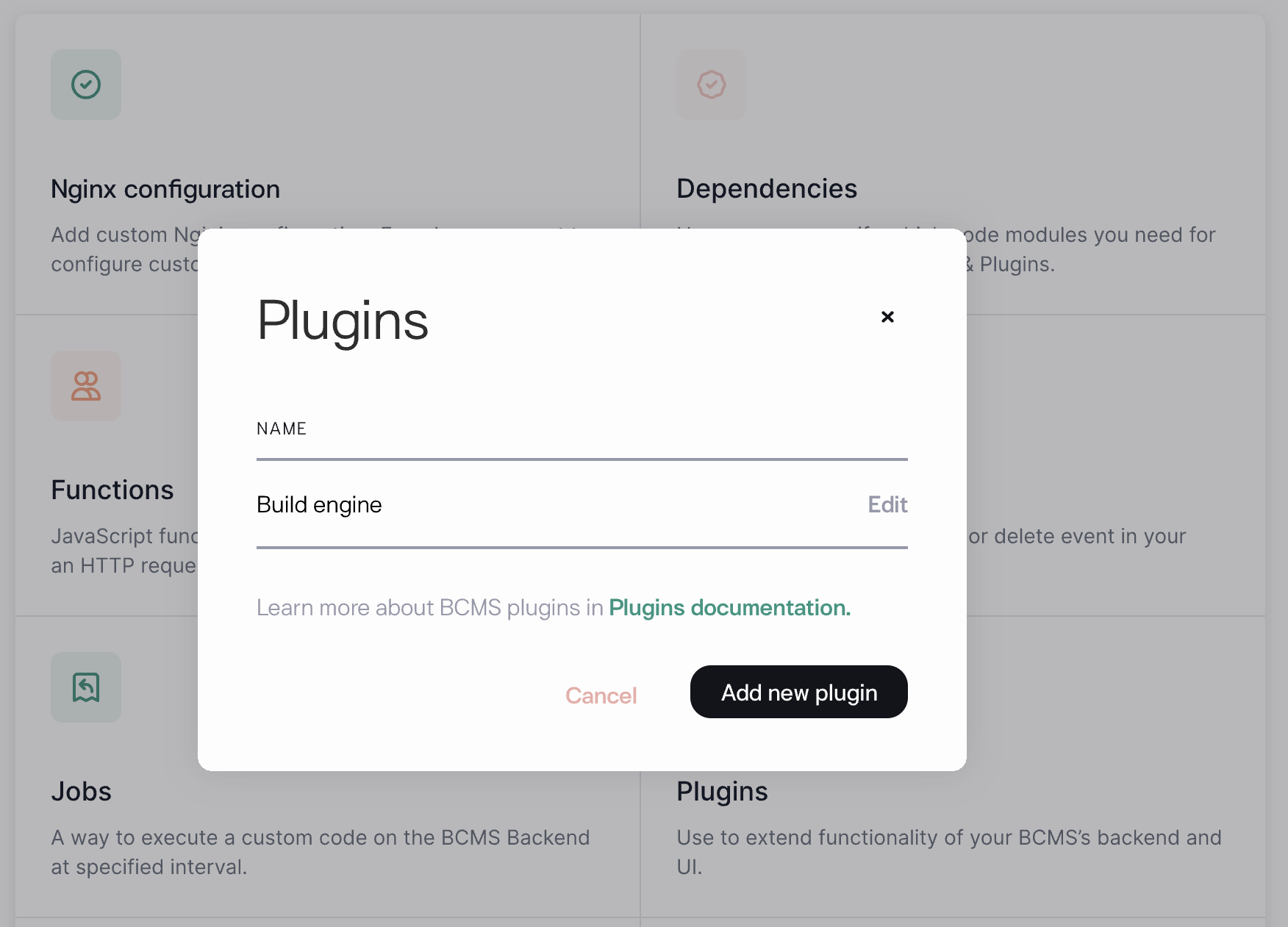Click the Plugins card heading behind the dialog
The width and height of the screenshot is (1288, 927).
(x=722, y=792)
